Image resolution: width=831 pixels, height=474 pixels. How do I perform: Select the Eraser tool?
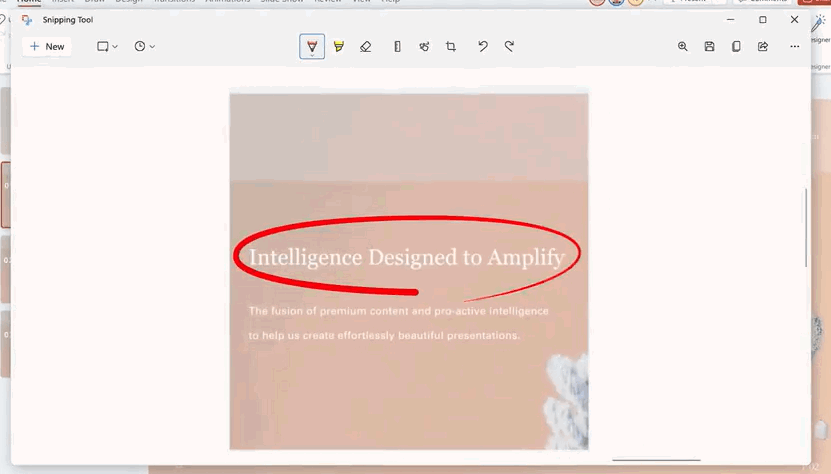(366, 47)
